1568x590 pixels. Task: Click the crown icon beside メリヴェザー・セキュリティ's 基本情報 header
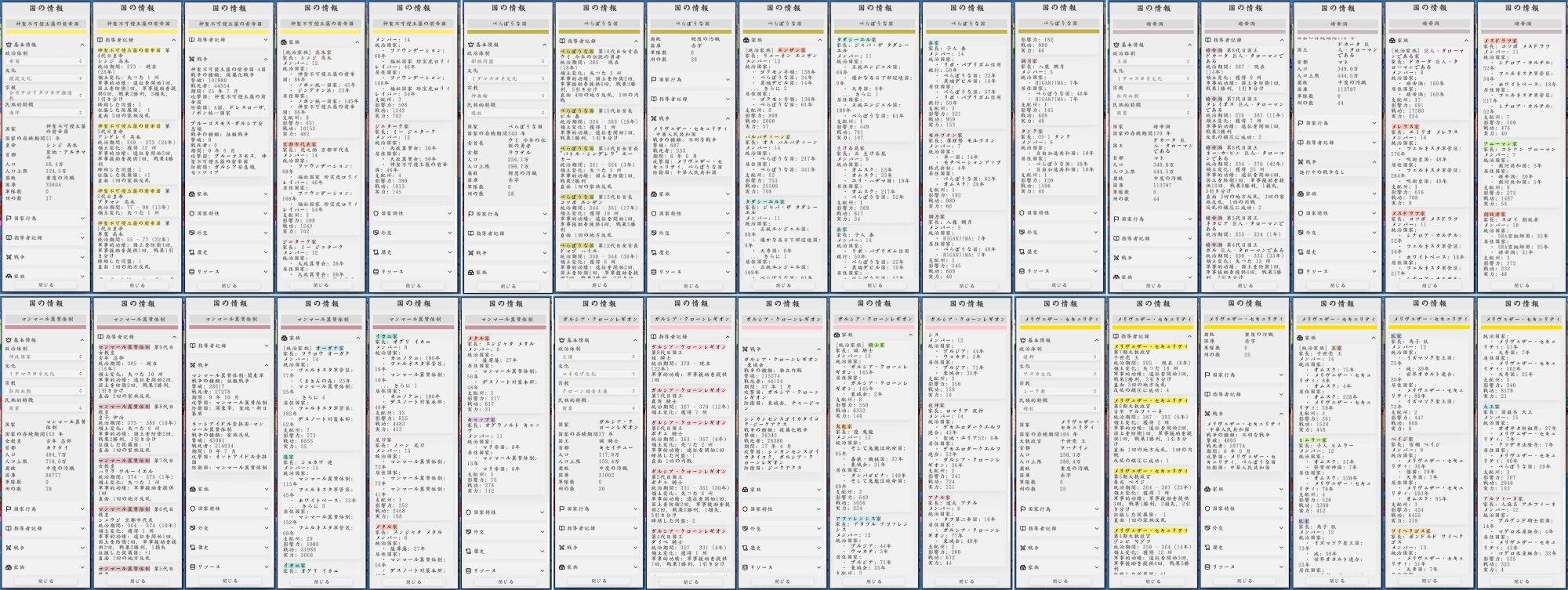(x=1024, y=340)
